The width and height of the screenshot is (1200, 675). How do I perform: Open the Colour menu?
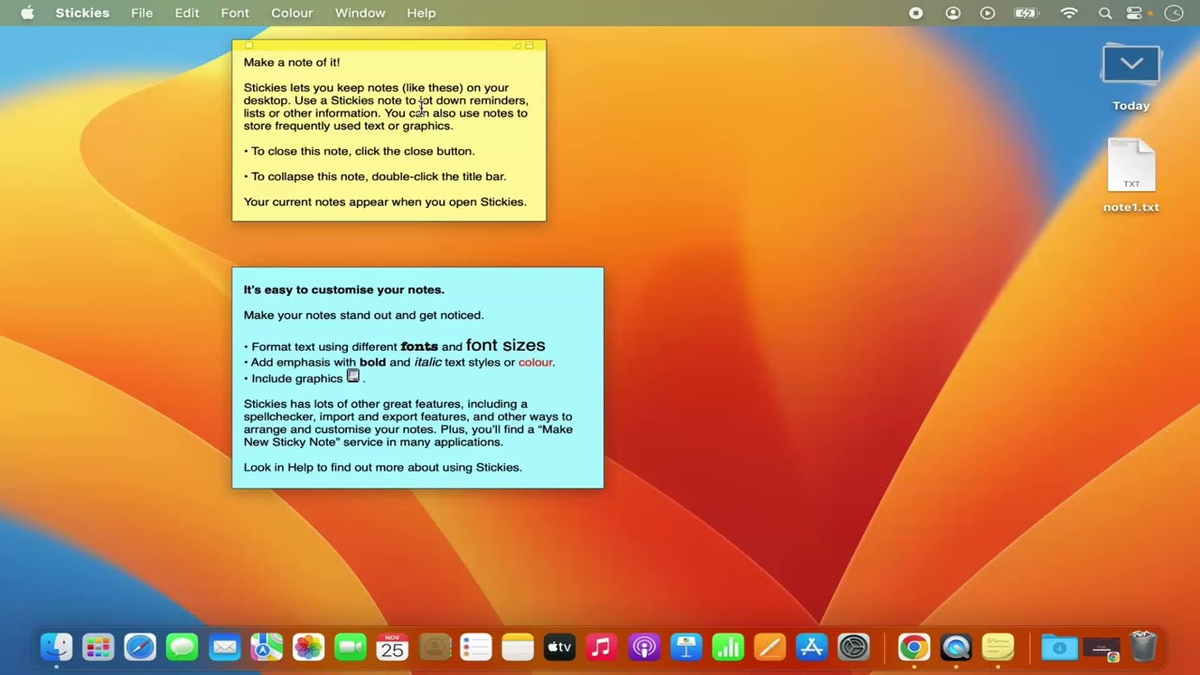point(292,13)
